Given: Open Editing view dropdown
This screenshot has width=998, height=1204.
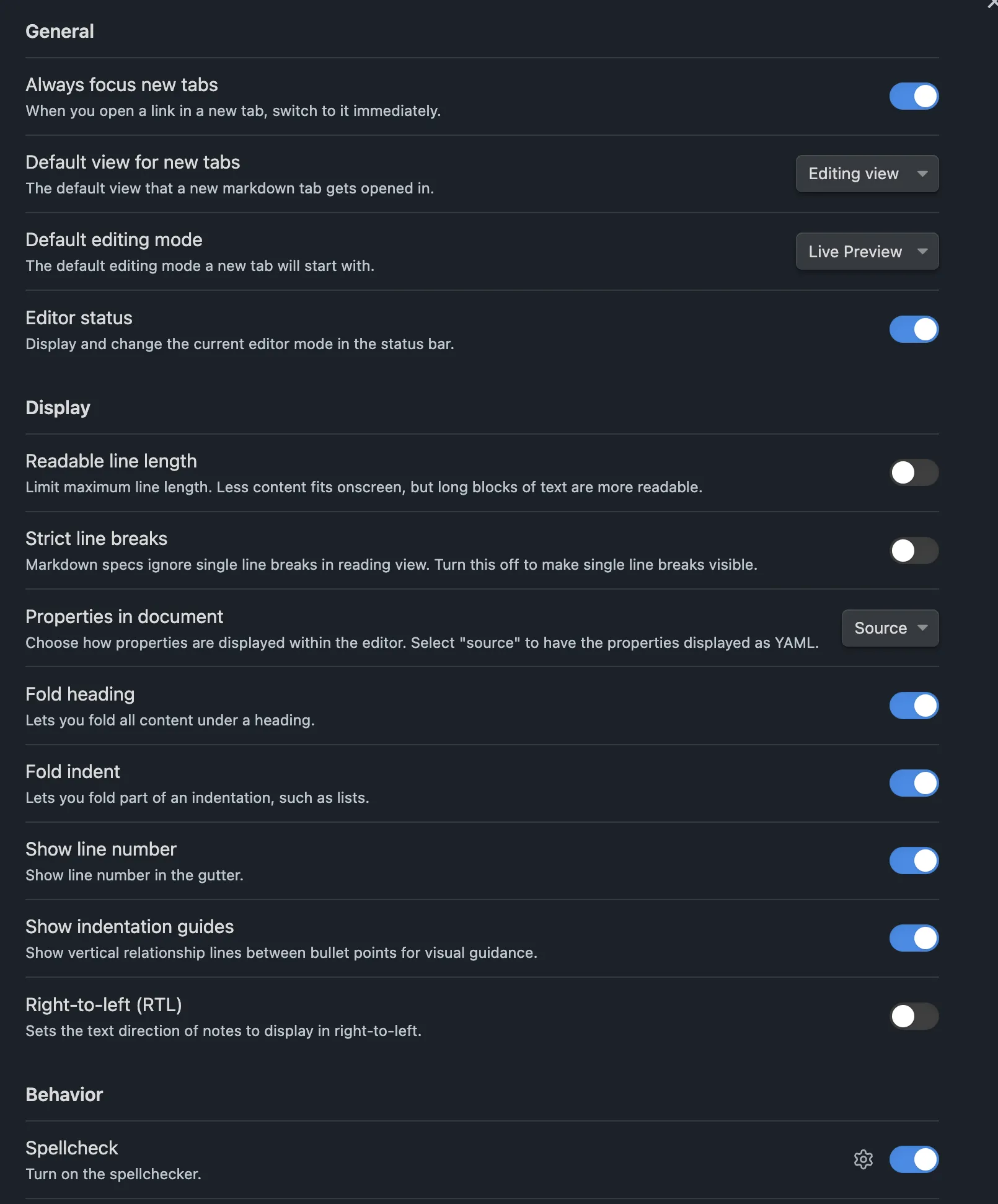Looking at the screenshot, I should pyautogui.click(x=867, y=174).
